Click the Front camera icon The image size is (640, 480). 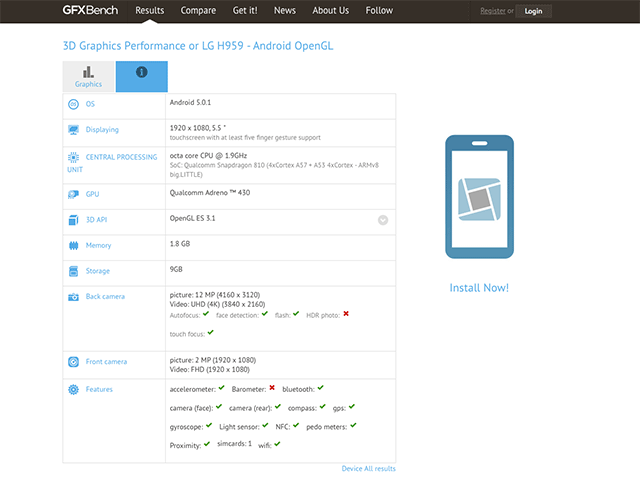click(73, 362)
